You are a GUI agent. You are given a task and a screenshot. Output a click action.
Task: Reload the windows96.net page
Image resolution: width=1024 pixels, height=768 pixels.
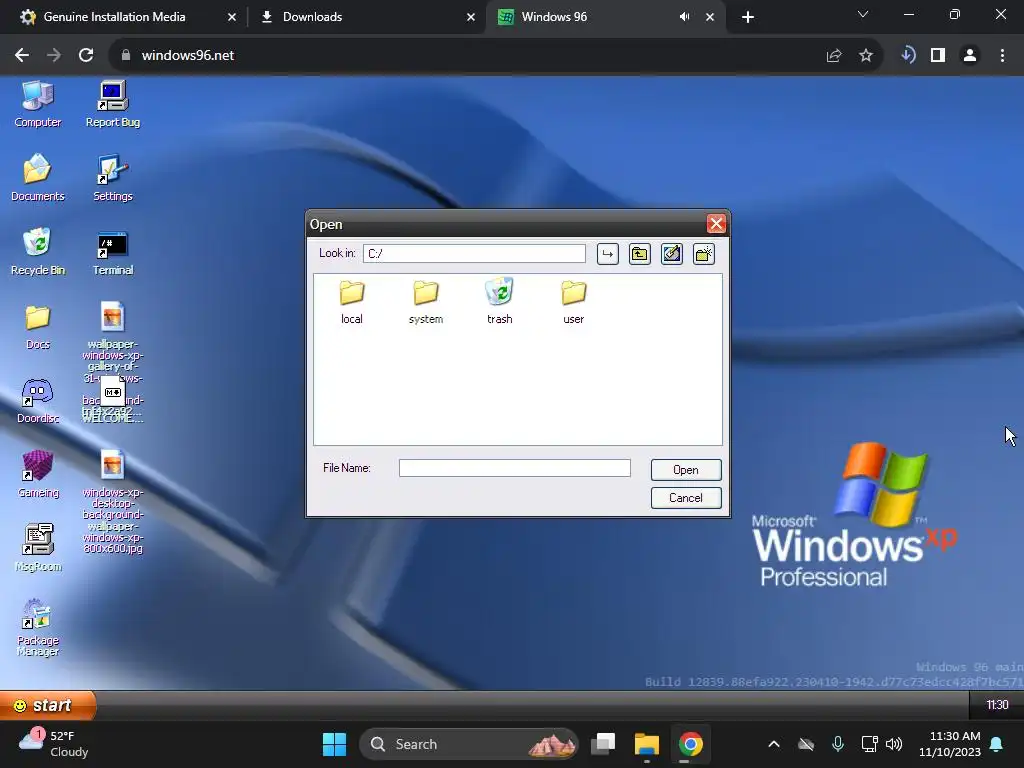[x=86, y=56]
